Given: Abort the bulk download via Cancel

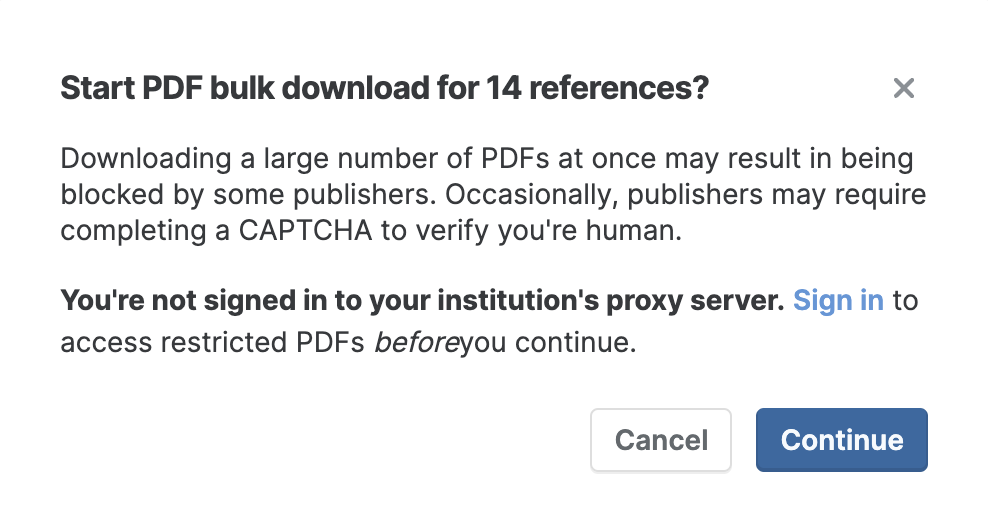Looking at the screenshot, I should click(x=661, y=440).
